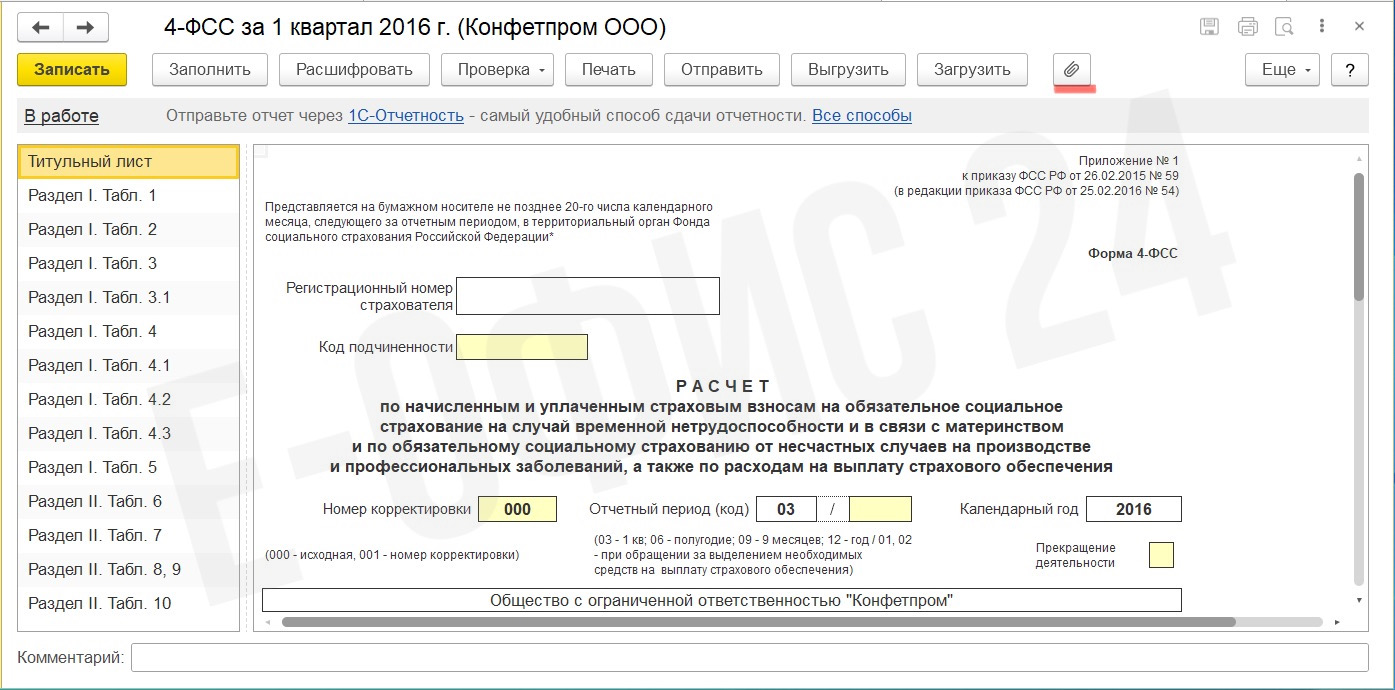Toggle the Прекращение деятельности box
The image size is (1395, 690).
[x=1161, y=555]
